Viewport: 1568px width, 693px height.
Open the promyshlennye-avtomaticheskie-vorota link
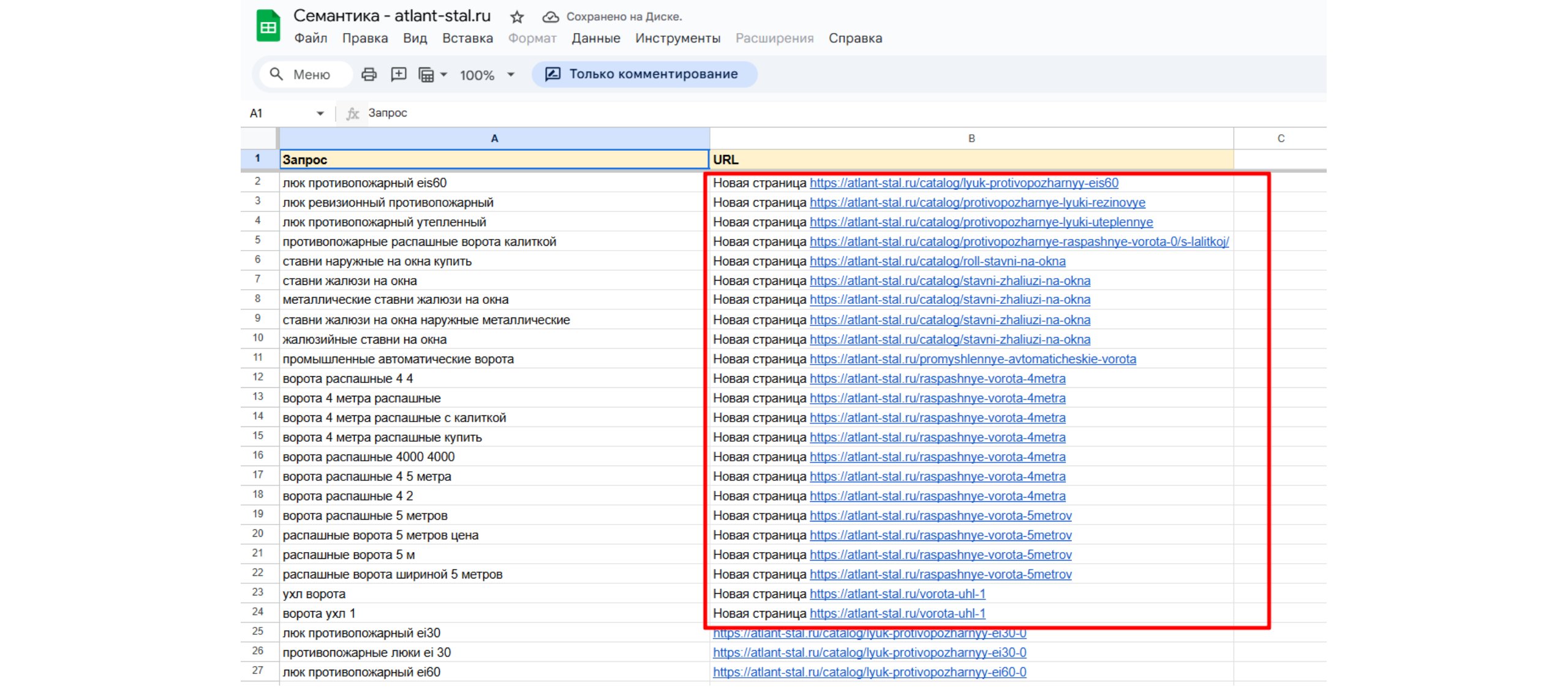tap(973, 359)
